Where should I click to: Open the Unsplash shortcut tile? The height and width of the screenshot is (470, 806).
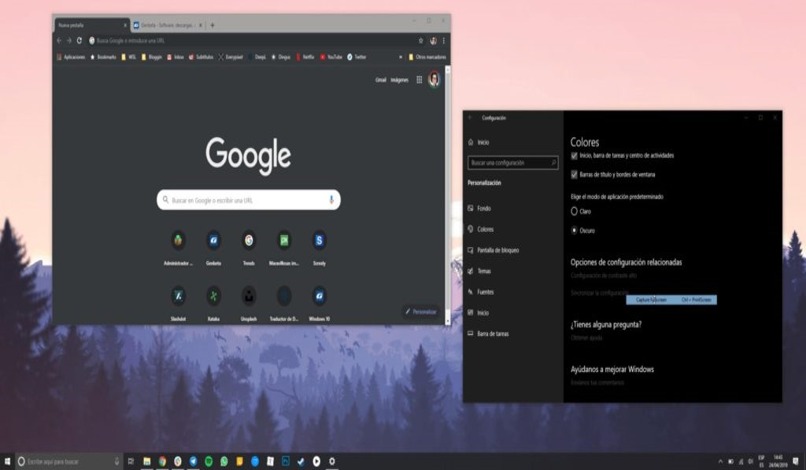coord(249,296)
